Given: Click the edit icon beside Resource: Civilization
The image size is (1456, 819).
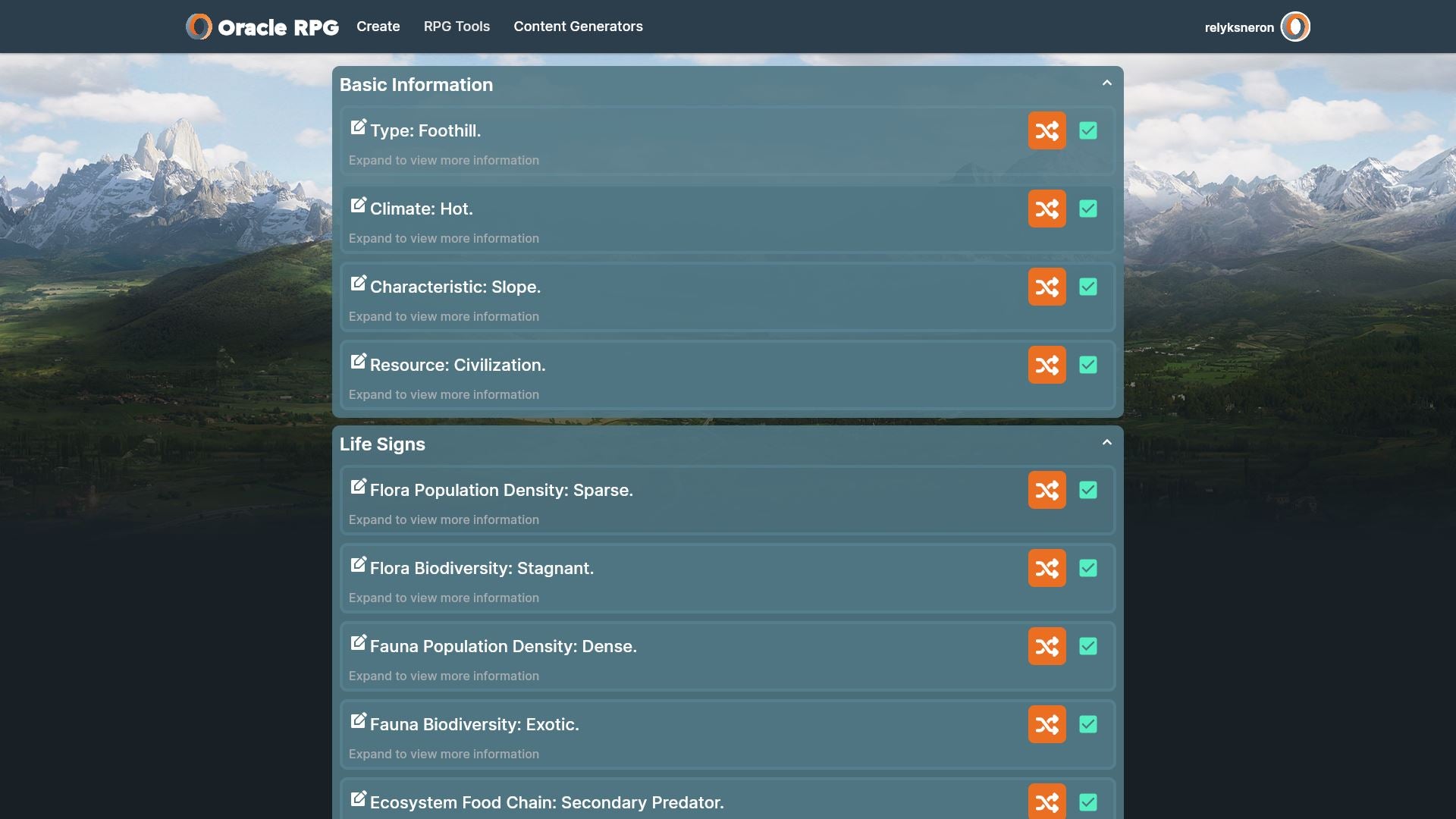Looking at the screenshot, I should 358,362.
